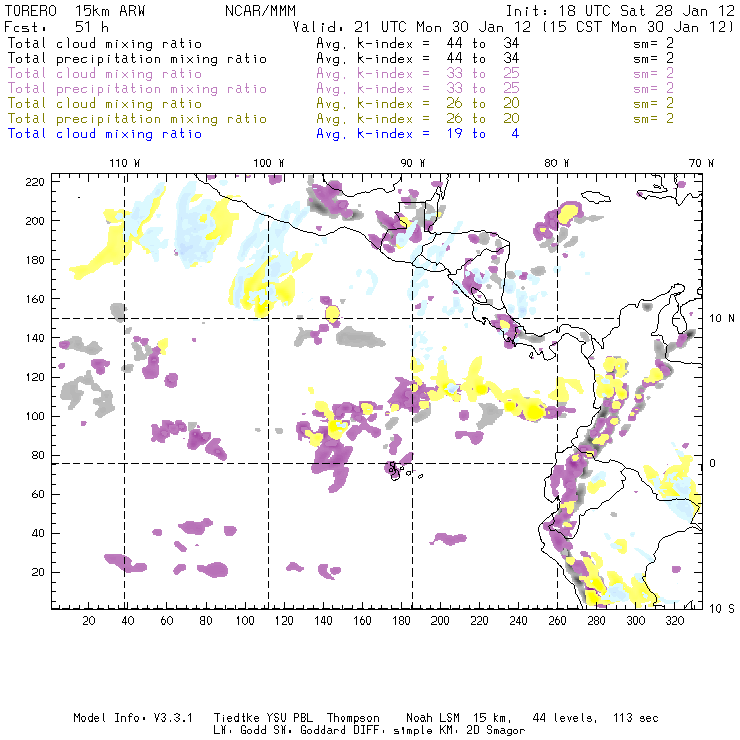740x740 pixels.
Task: Click the olive "Total cloud mixing ratio" legend entry
Action: (x=105, y=103)
